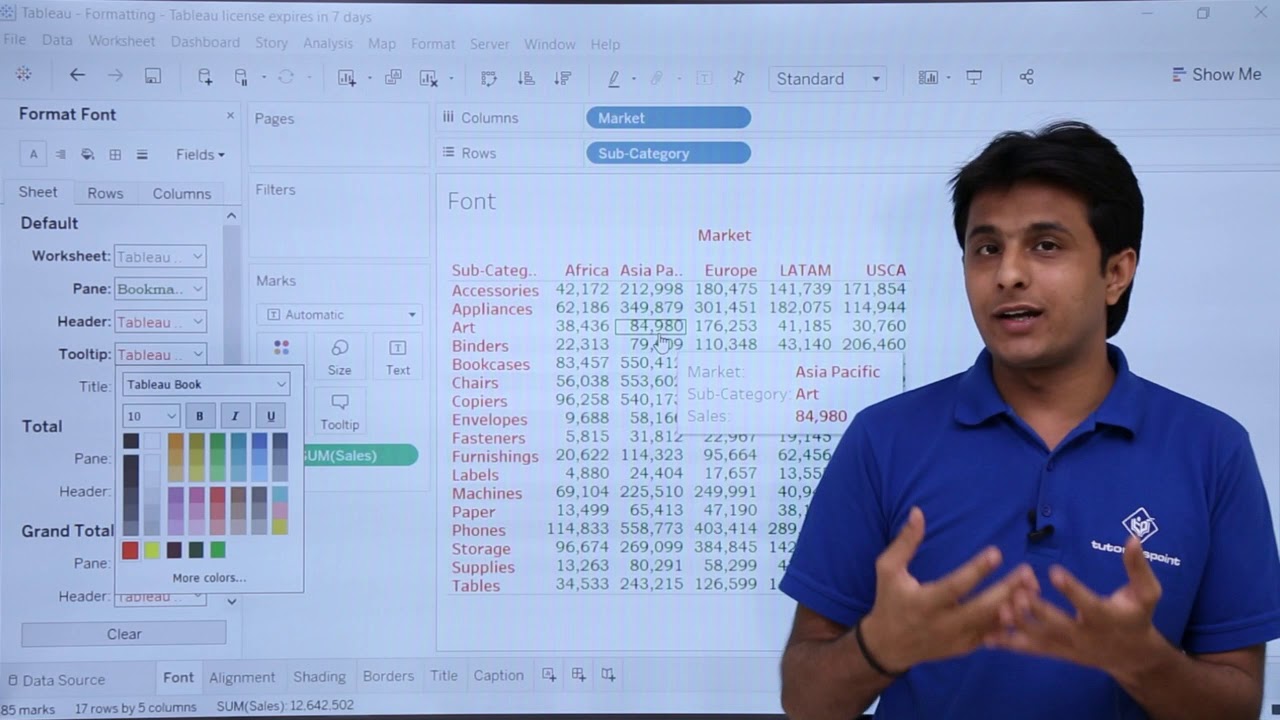Click the Highlight pen icon
1280x720 pixels.
point(614,77)
